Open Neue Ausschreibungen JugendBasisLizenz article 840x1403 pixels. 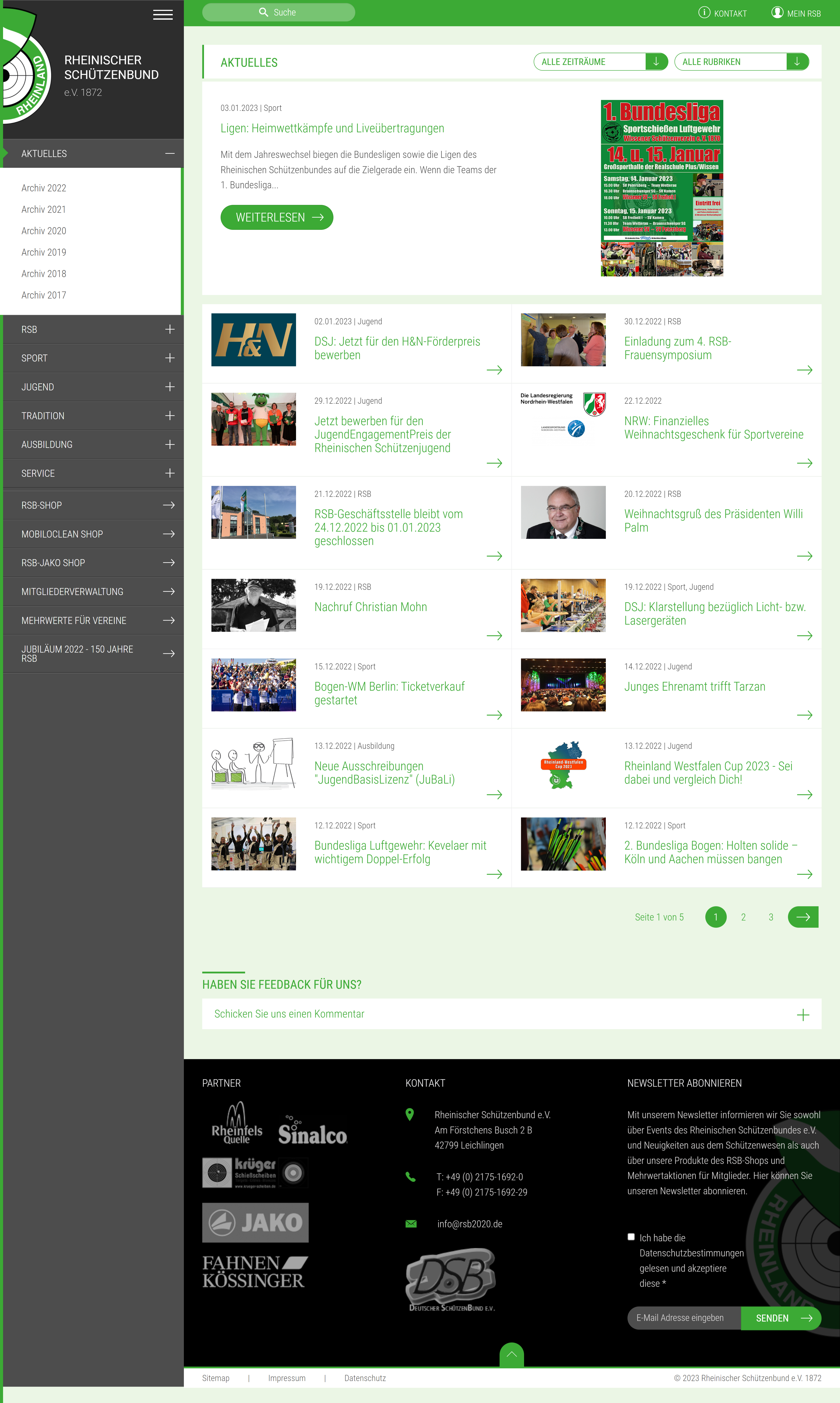(384, 773)
